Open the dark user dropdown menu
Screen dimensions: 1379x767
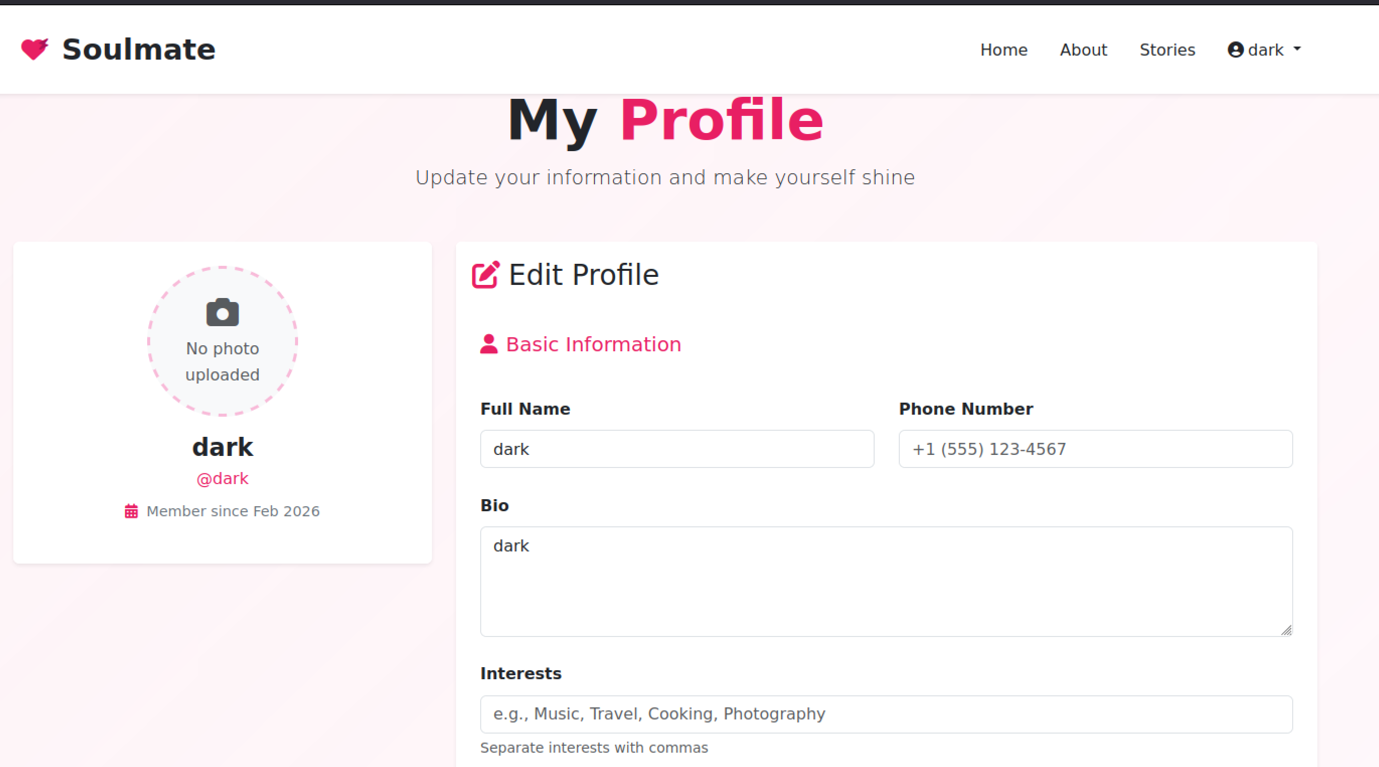tap(1265, 50)
